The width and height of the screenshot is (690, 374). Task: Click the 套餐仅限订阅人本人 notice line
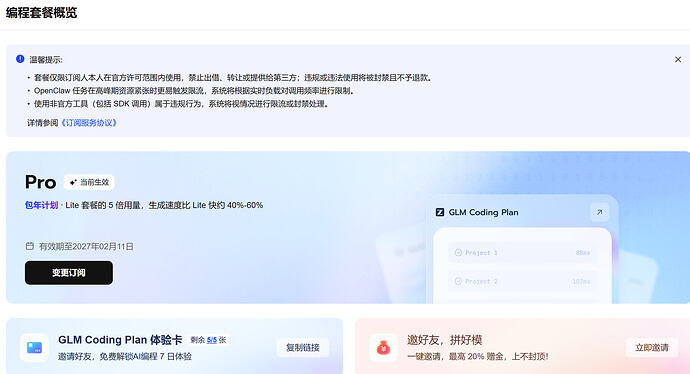234,77
